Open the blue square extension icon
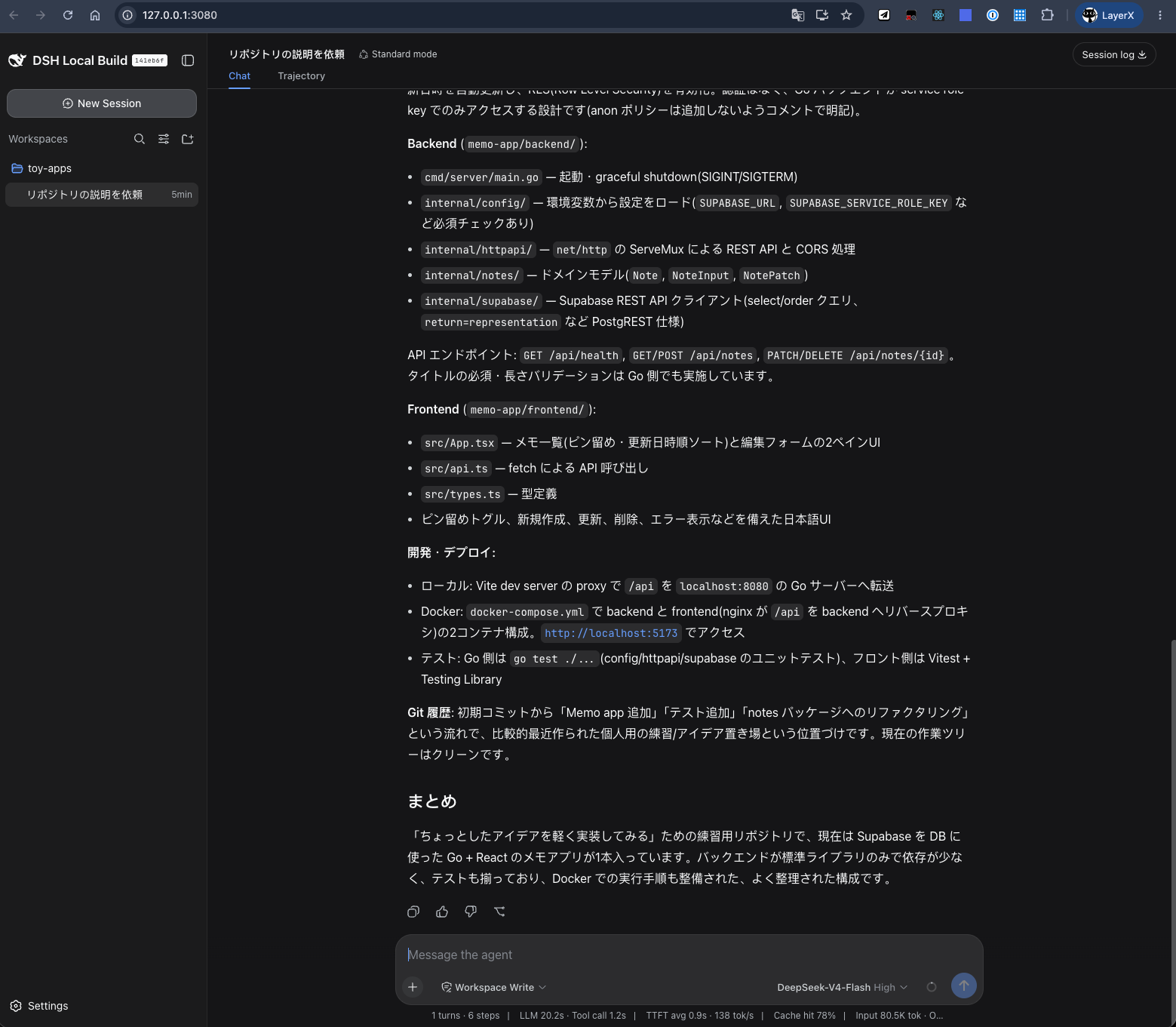The height and width of the screenshot is (1027, 1176). click(966, 15)
